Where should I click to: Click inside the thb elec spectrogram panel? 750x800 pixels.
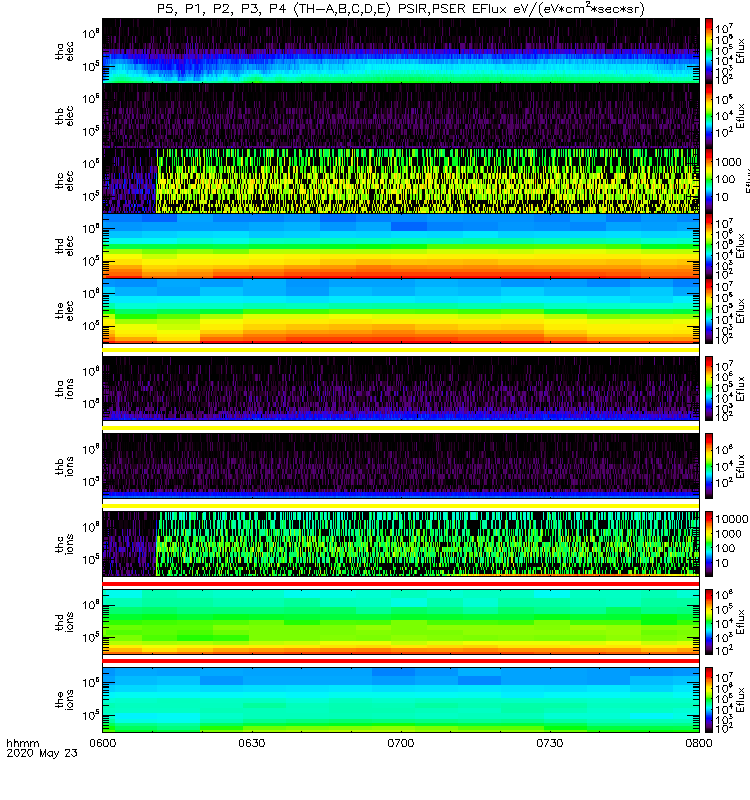[401, 115]
